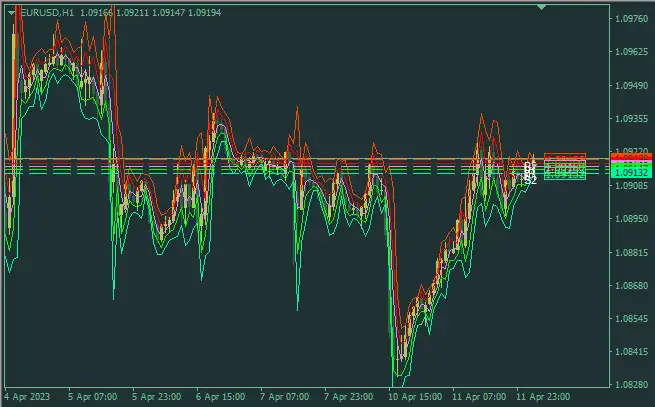This screenshot has width=655, height=407.
Task: Click the 1.09490 price scale label
Action: click(631, 85)
